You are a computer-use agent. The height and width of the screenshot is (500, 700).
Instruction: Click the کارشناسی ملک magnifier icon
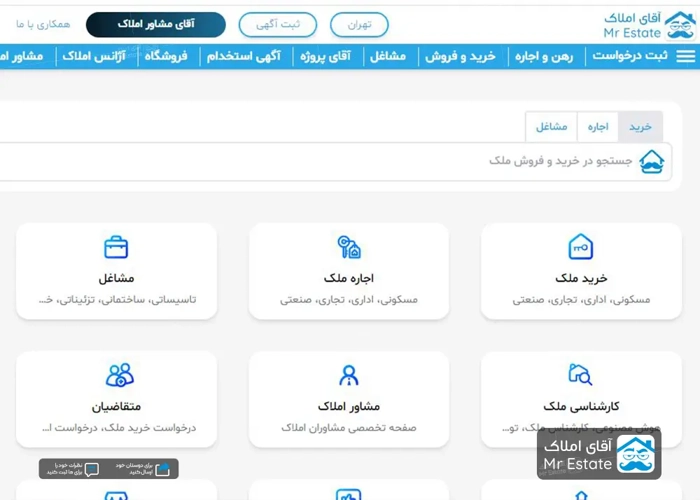coord(581,375)
